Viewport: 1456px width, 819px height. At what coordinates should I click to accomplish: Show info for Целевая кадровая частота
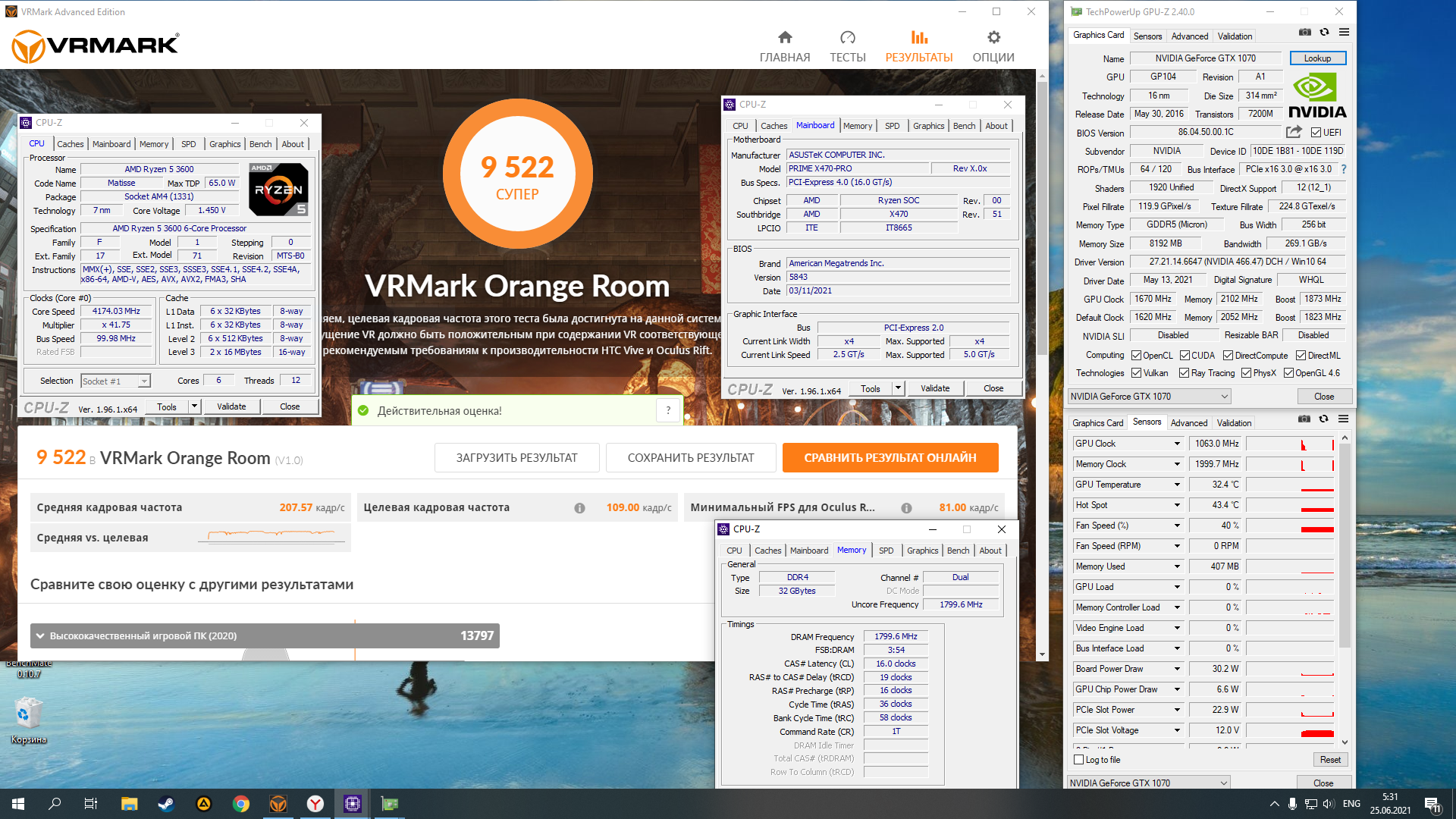coord(579,508)
